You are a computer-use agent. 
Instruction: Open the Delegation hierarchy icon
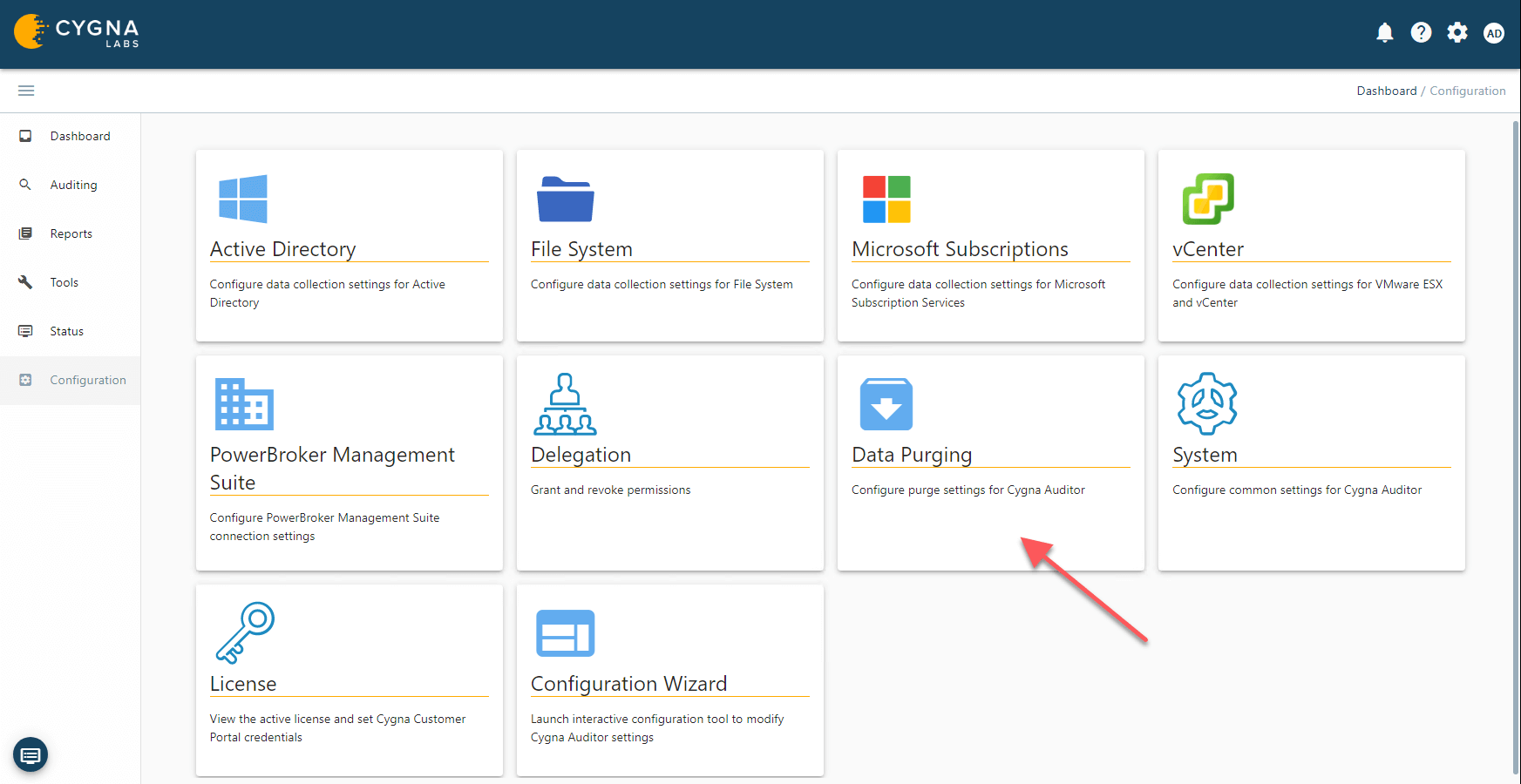pos(565,404)
